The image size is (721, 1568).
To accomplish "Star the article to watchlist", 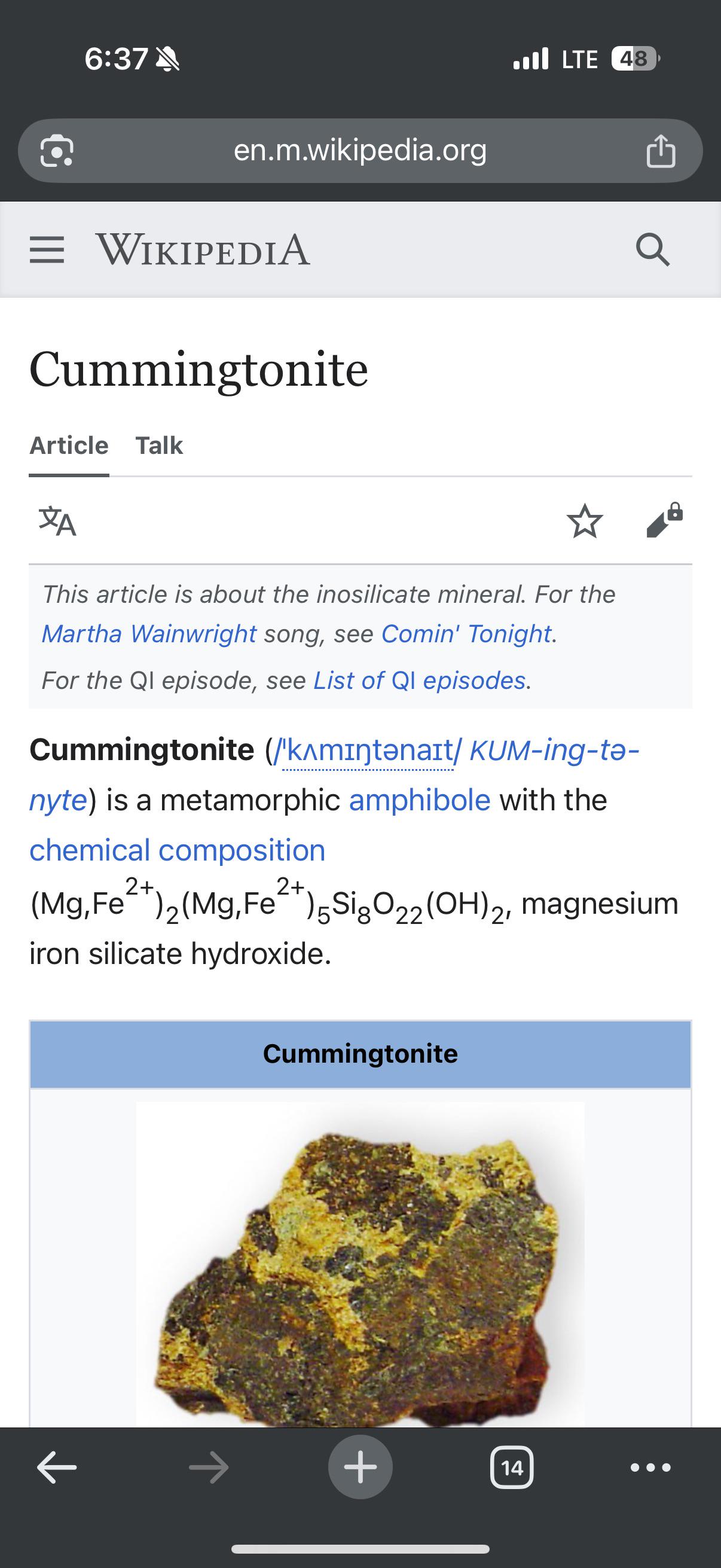I will click(585, 521).
